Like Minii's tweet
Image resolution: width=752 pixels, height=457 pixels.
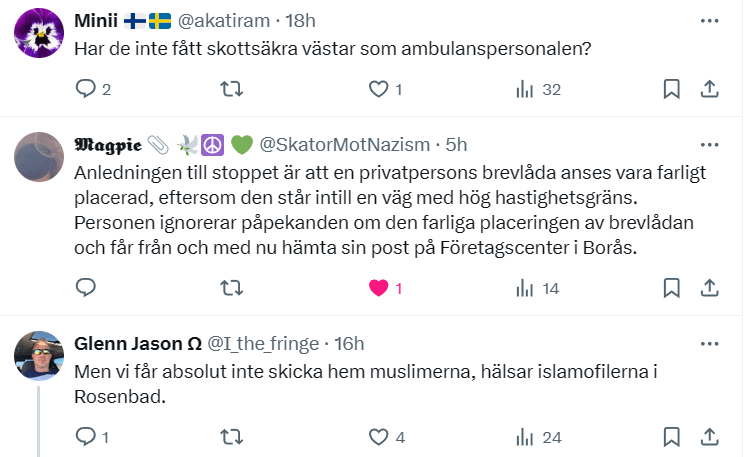(378, 89)
